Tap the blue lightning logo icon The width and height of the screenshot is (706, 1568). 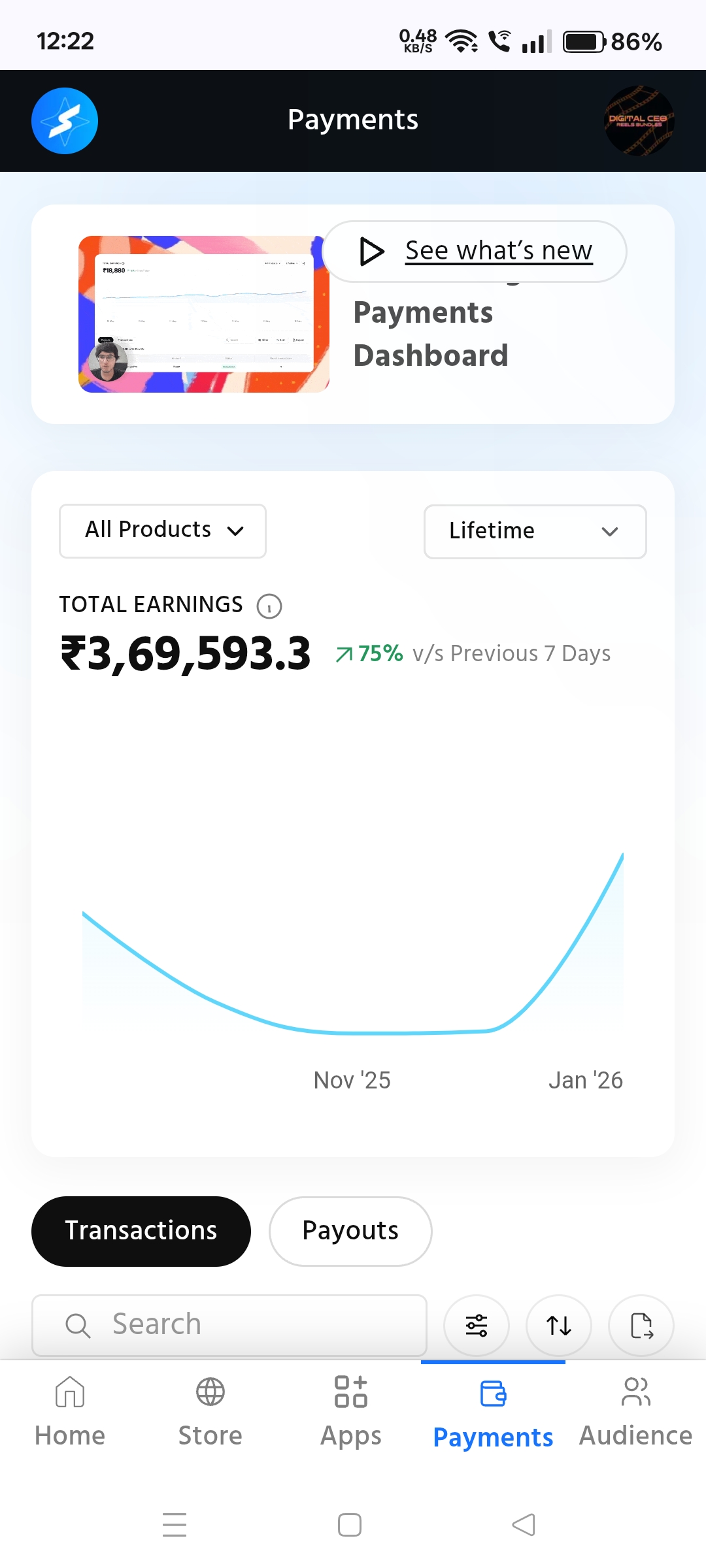pyautogui.click(x=65, y=121)
